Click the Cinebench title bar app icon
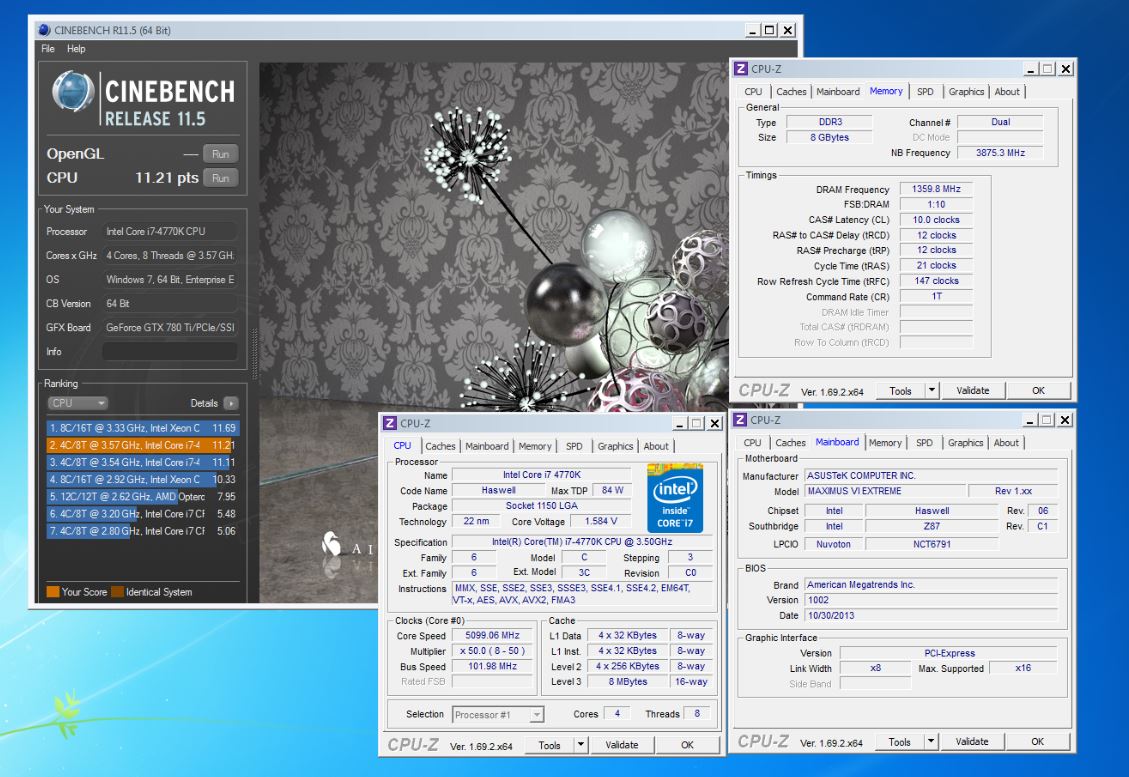This screenshot has width=1129, height=777. click(x=45, y=30)
